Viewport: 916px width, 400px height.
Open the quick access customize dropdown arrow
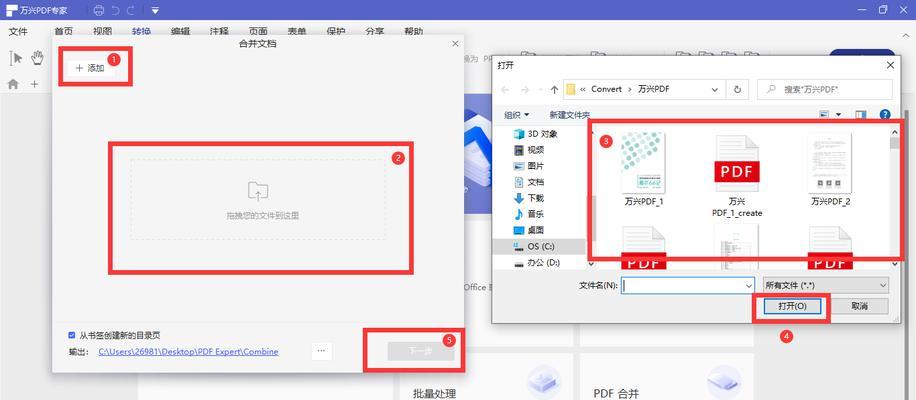pos(155,10)
